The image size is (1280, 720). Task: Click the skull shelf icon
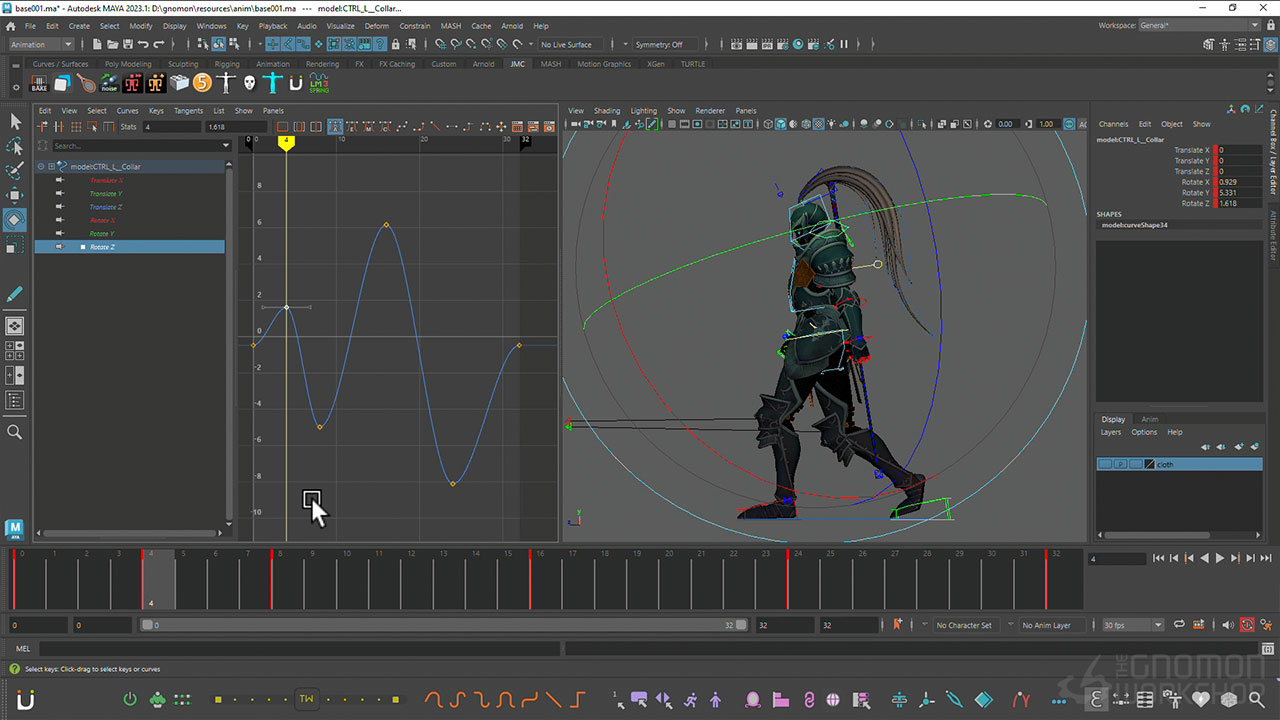[x=249, y=83]
